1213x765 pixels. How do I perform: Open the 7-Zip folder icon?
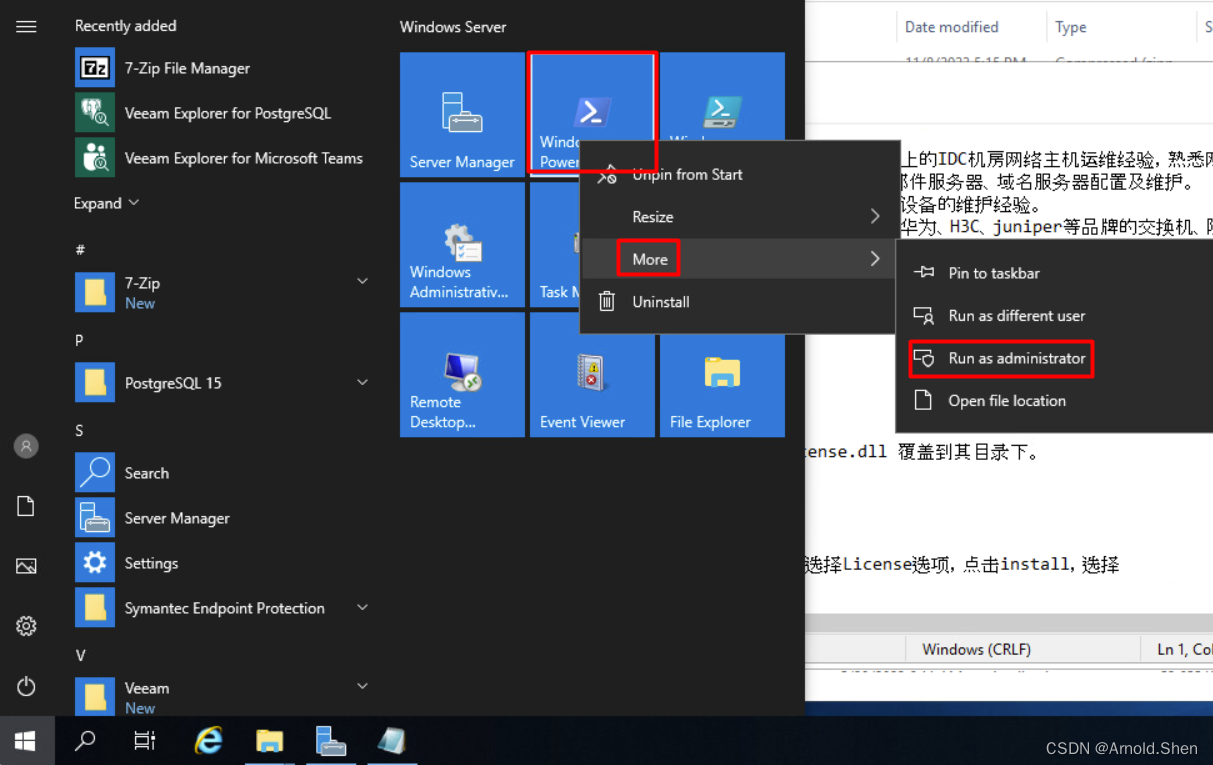click(x=95, y=293)
